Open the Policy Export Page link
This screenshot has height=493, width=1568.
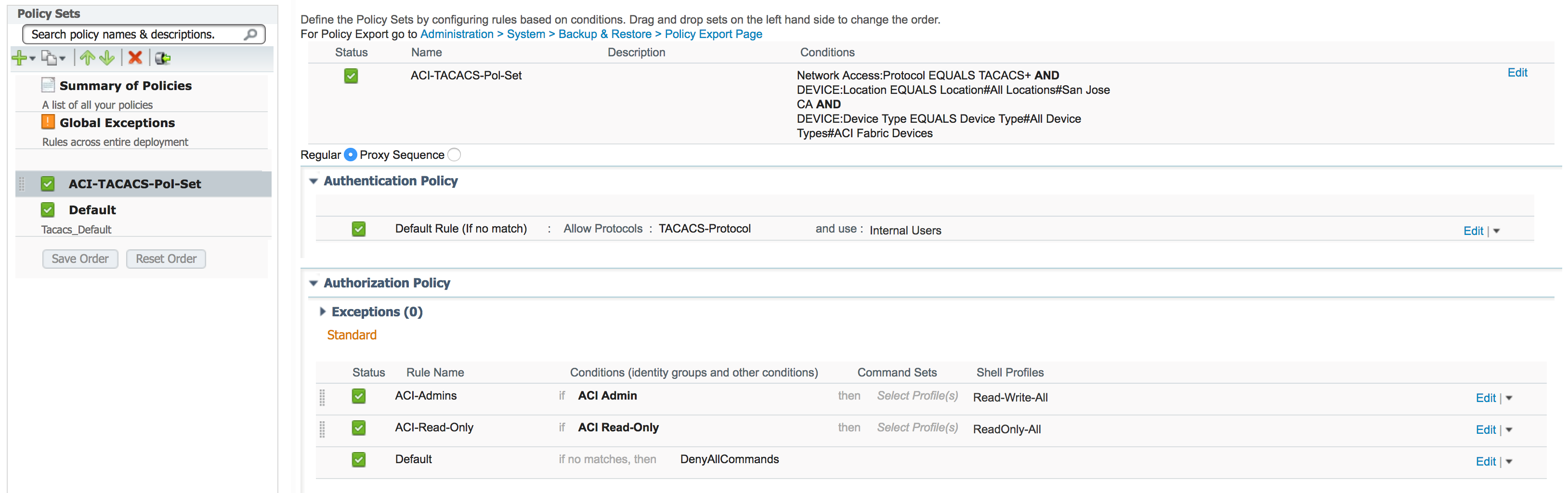coord(713,34)
